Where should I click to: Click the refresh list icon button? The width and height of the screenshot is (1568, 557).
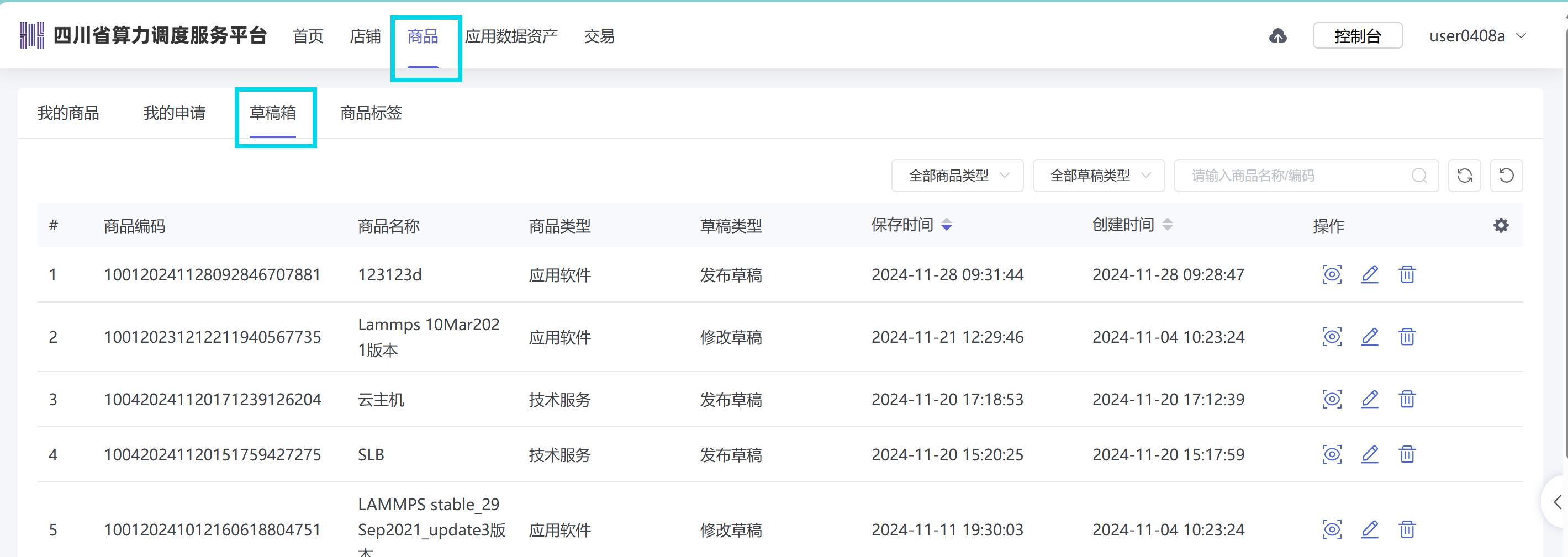(1465, 176)
